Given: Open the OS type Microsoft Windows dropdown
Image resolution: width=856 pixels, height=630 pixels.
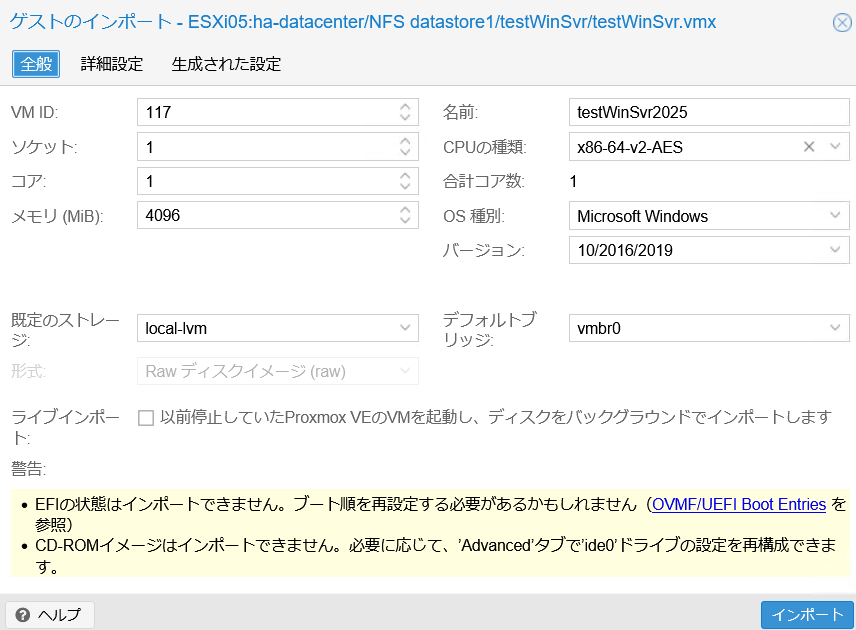Looking at the screenshot, I should pyautogui.click(x=836, y=216).
